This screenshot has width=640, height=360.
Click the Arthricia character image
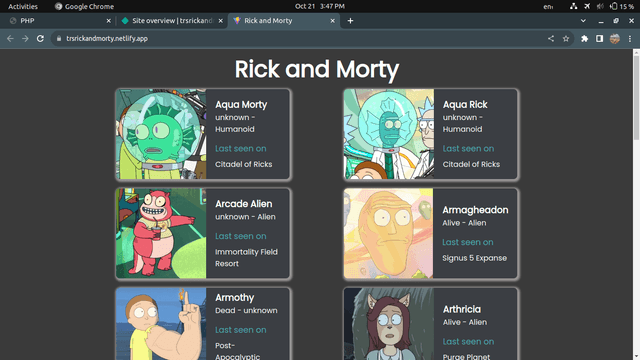389,324
